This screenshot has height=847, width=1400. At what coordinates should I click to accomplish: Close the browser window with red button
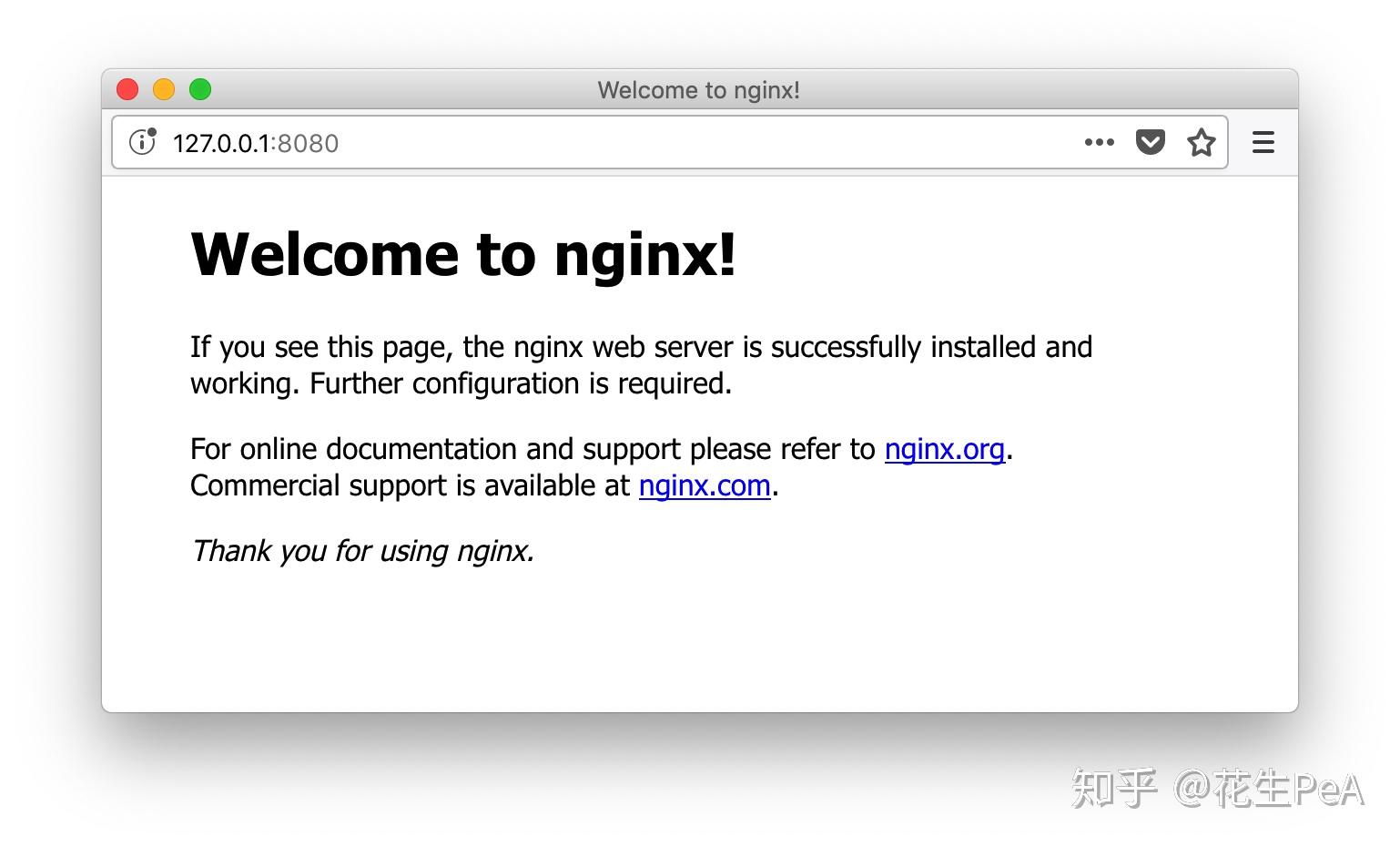[127, 89]
